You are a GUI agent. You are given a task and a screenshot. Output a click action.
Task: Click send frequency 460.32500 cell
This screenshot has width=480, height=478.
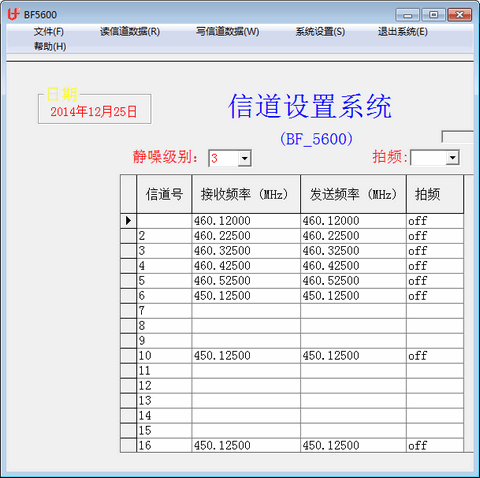click(353, 251)
